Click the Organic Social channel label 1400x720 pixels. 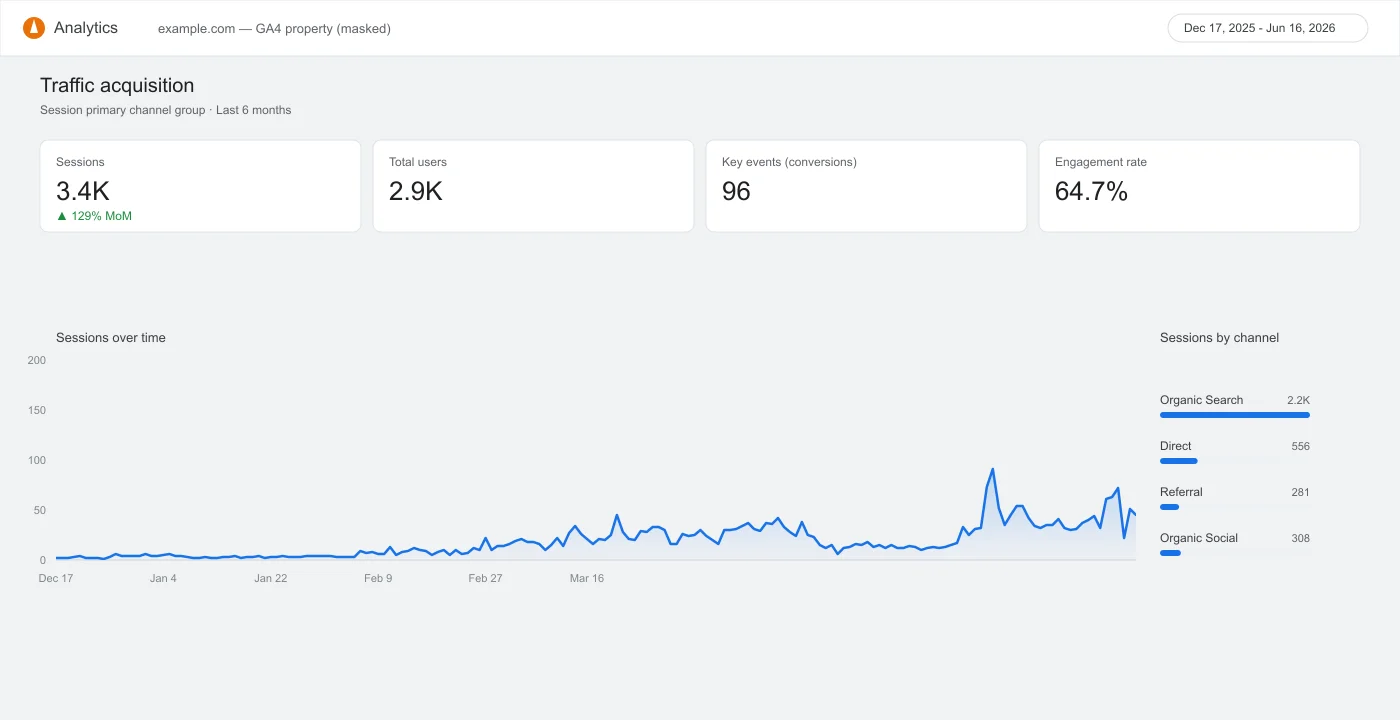tap(1199, 538)
